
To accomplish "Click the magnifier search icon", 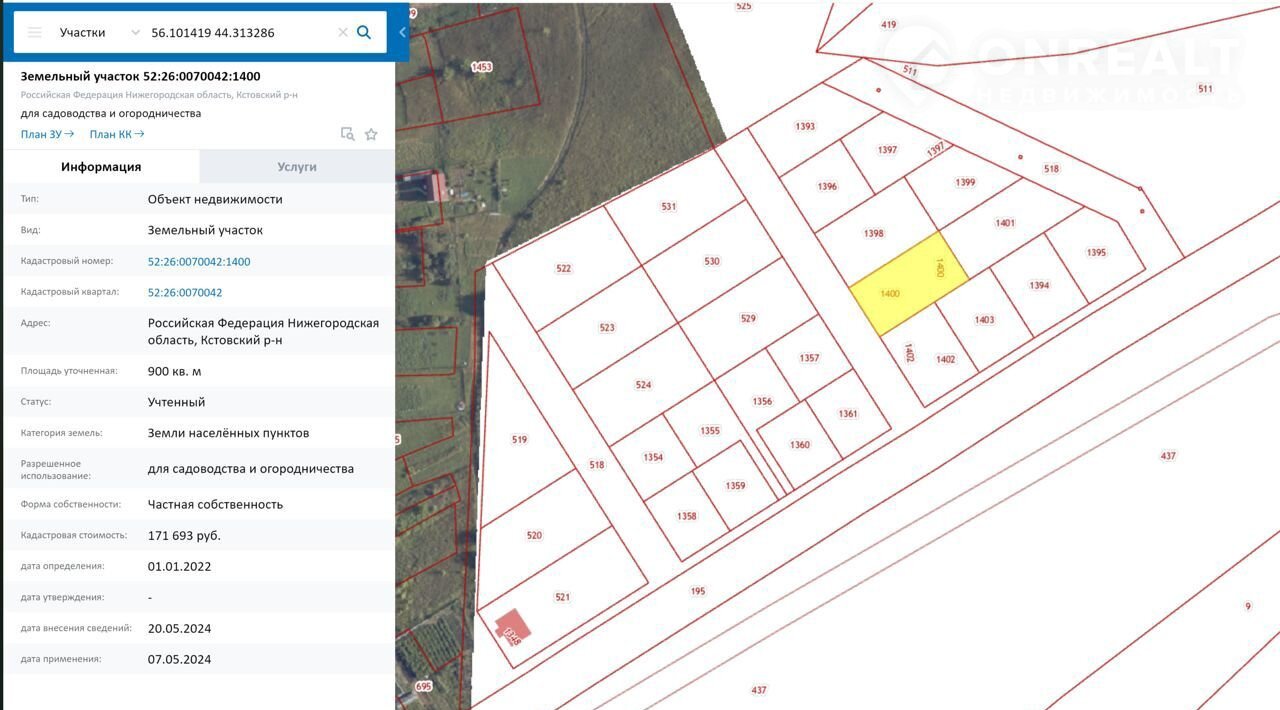I will click(x=364, y=32).
